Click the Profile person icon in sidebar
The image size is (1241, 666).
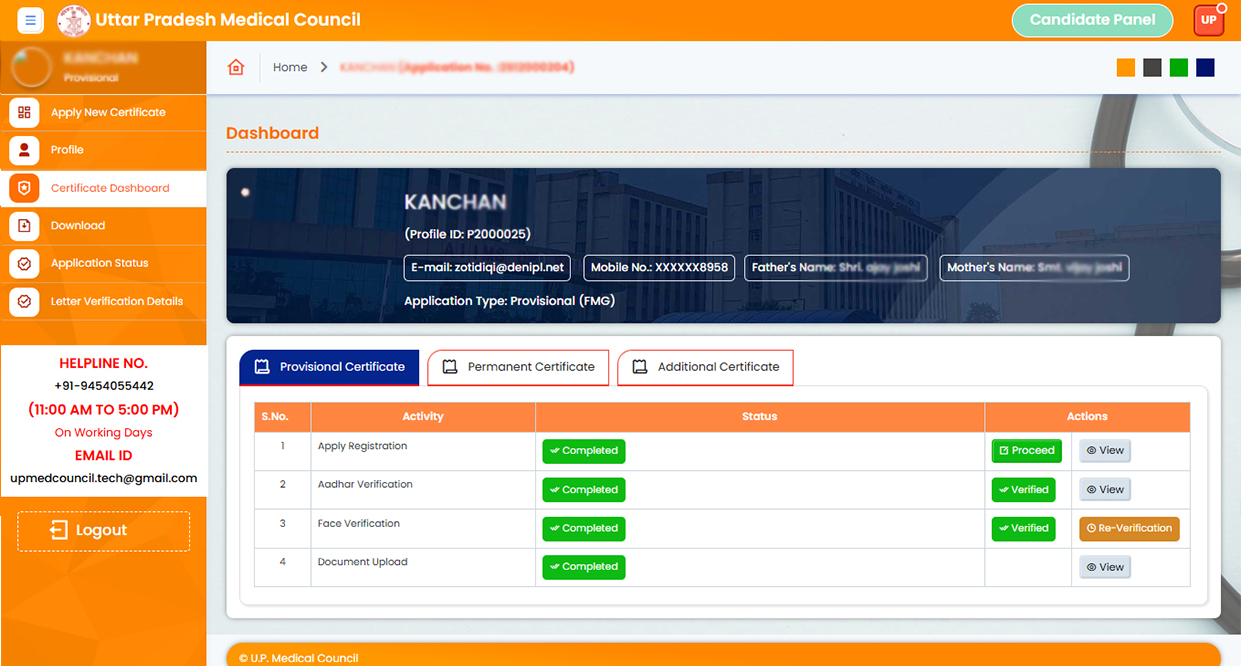click(x=24, y=150)
